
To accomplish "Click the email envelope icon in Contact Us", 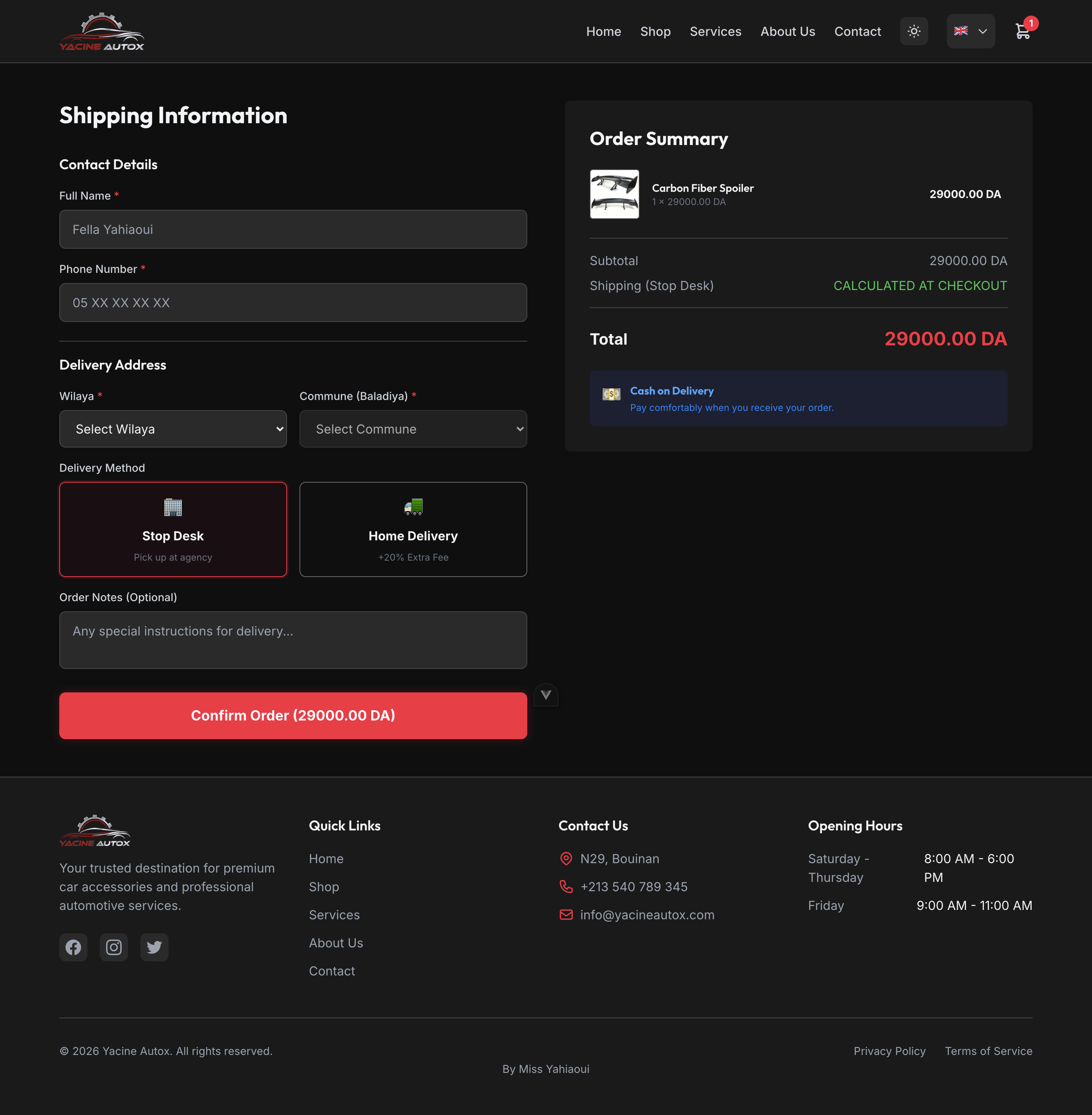I will (566, 915).
